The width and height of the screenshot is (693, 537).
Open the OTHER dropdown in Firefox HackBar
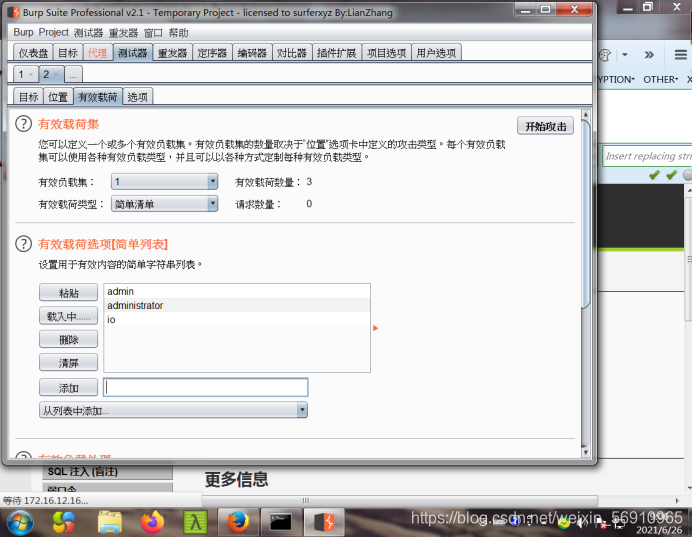pos(660,80)
